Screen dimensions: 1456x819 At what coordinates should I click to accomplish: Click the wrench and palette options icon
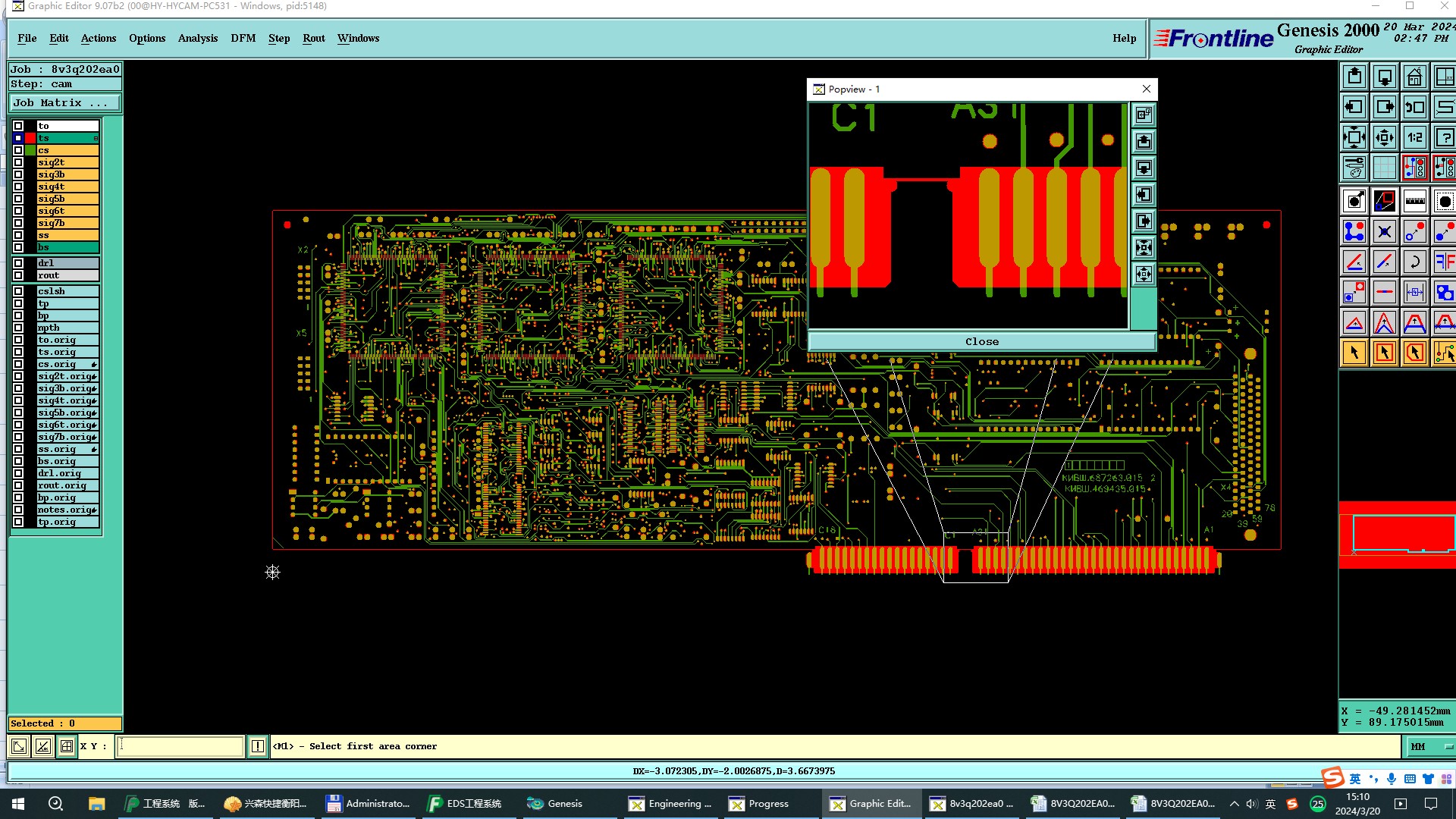(x=1354, y=168)
